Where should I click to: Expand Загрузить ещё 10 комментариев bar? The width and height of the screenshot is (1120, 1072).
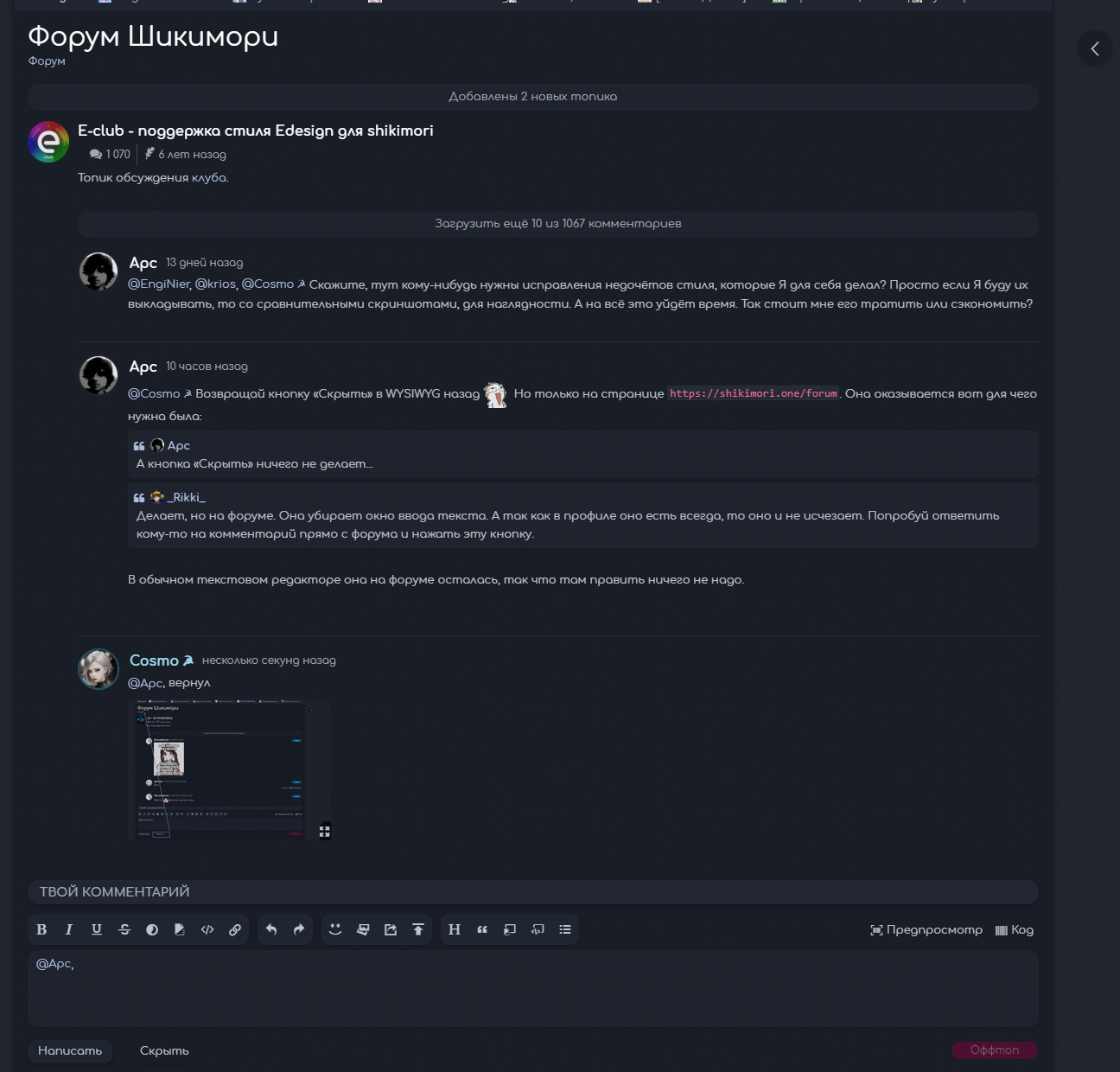[x=558, y=224]
